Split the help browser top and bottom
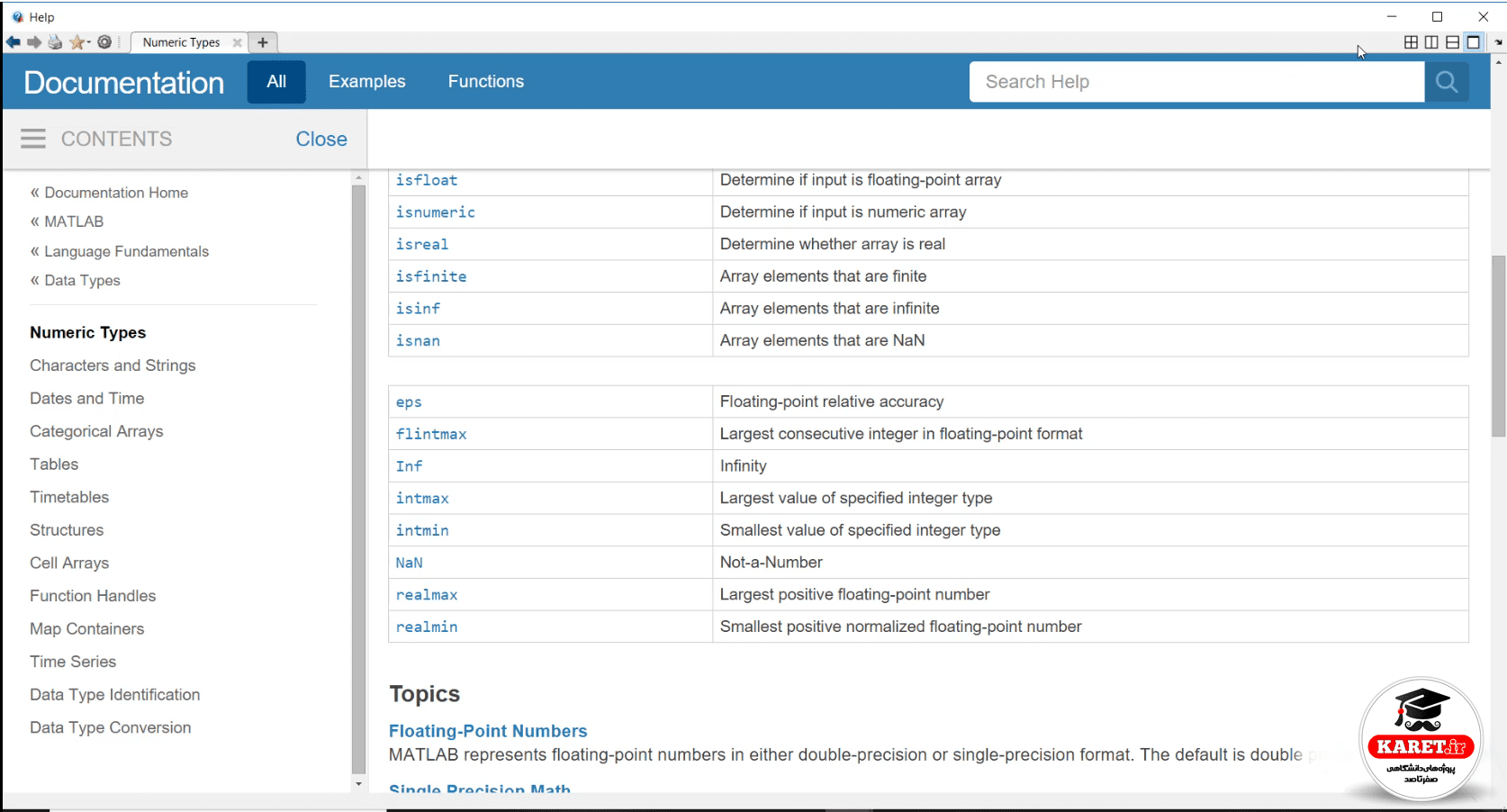1507x812 pixels. coord(1452,42)
